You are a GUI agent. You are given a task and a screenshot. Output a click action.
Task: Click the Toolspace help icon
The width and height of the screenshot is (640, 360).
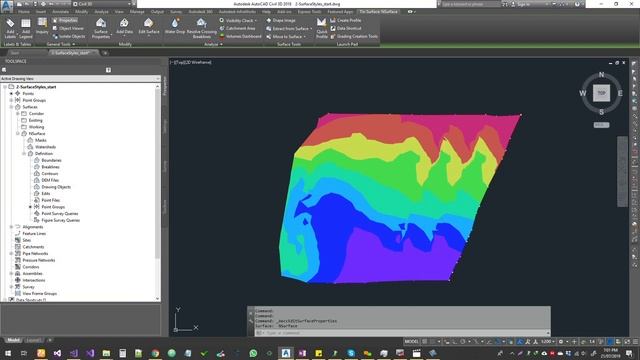tap(108, 70)
